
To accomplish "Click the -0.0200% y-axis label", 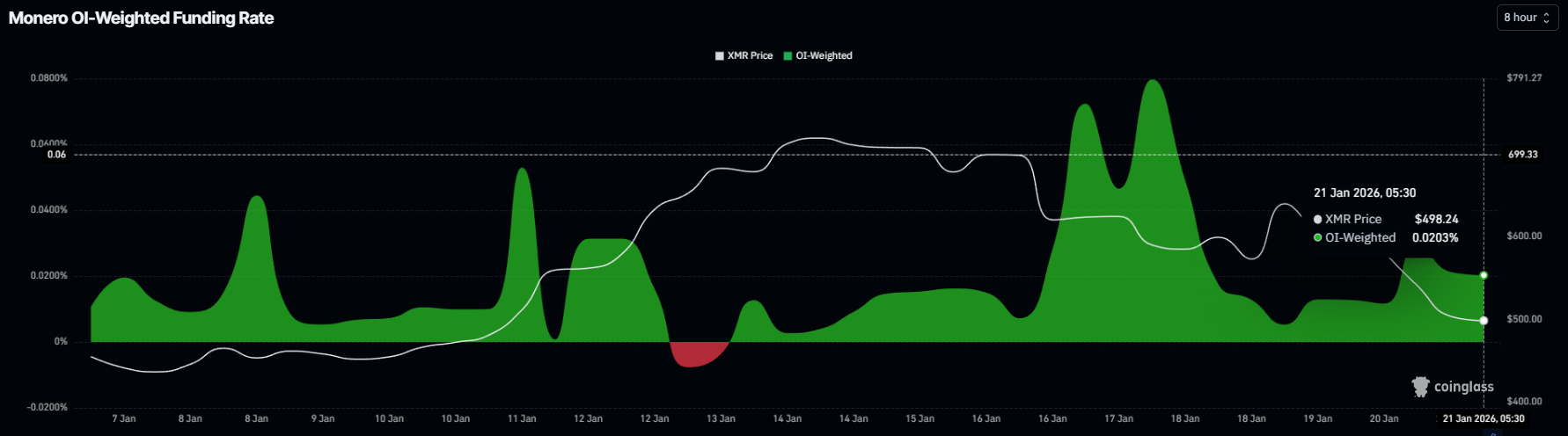I will 48,407.
